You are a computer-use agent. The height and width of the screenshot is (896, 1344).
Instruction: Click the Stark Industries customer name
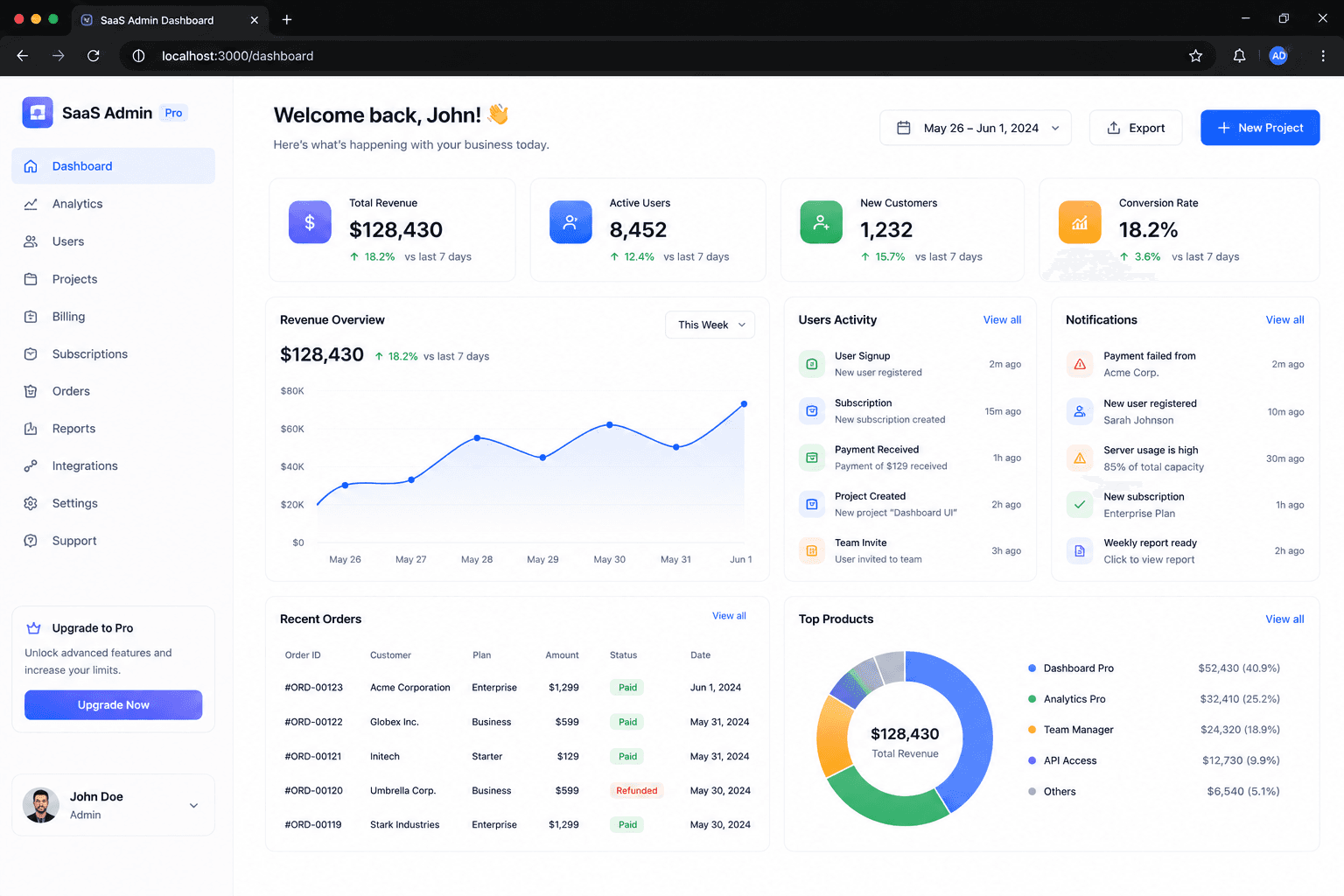[x=404, y=825]
